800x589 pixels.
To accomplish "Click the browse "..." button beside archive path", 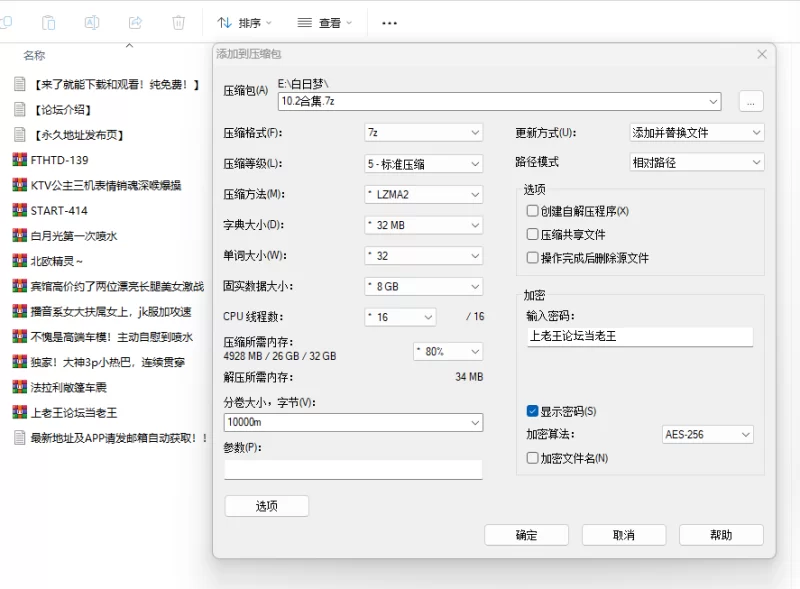I will [x=751, y=101].
